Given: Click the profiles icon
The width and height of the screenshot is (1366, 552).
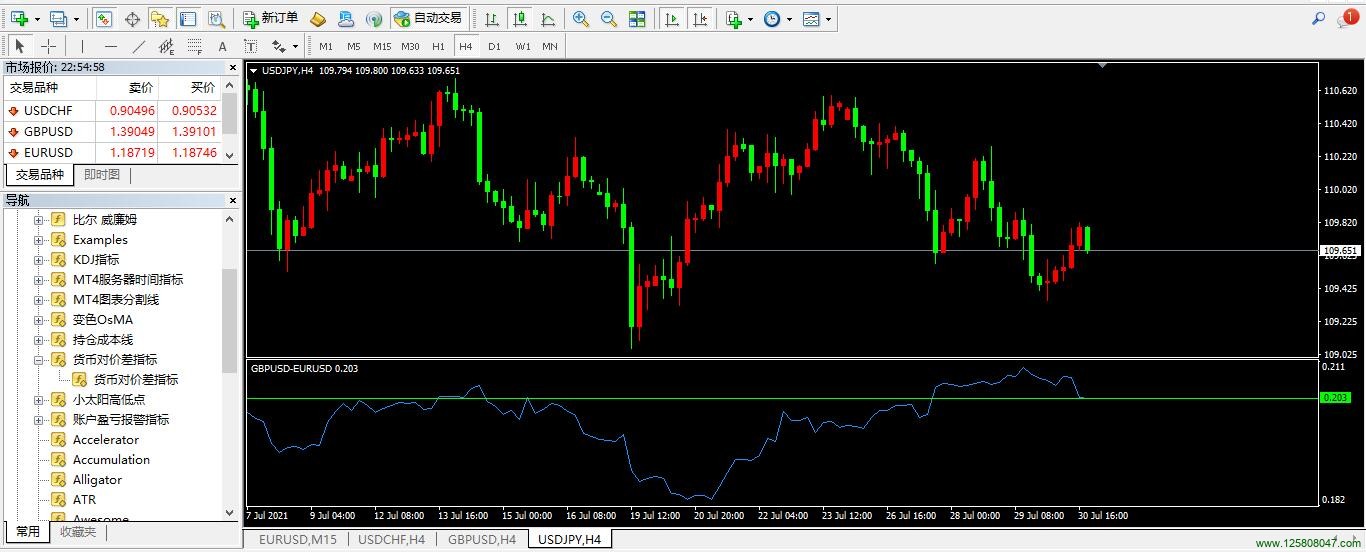Looking at the screenshot, I should click(58, 18).
